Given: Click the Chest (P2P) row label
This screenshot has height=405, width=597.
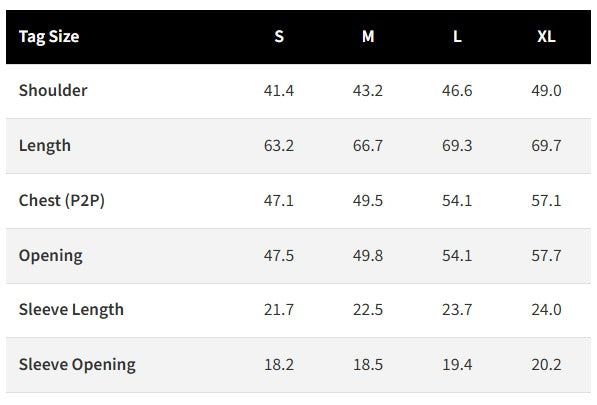Looking at the screenshot, I should pyautogui.click(x=62, y=201).
